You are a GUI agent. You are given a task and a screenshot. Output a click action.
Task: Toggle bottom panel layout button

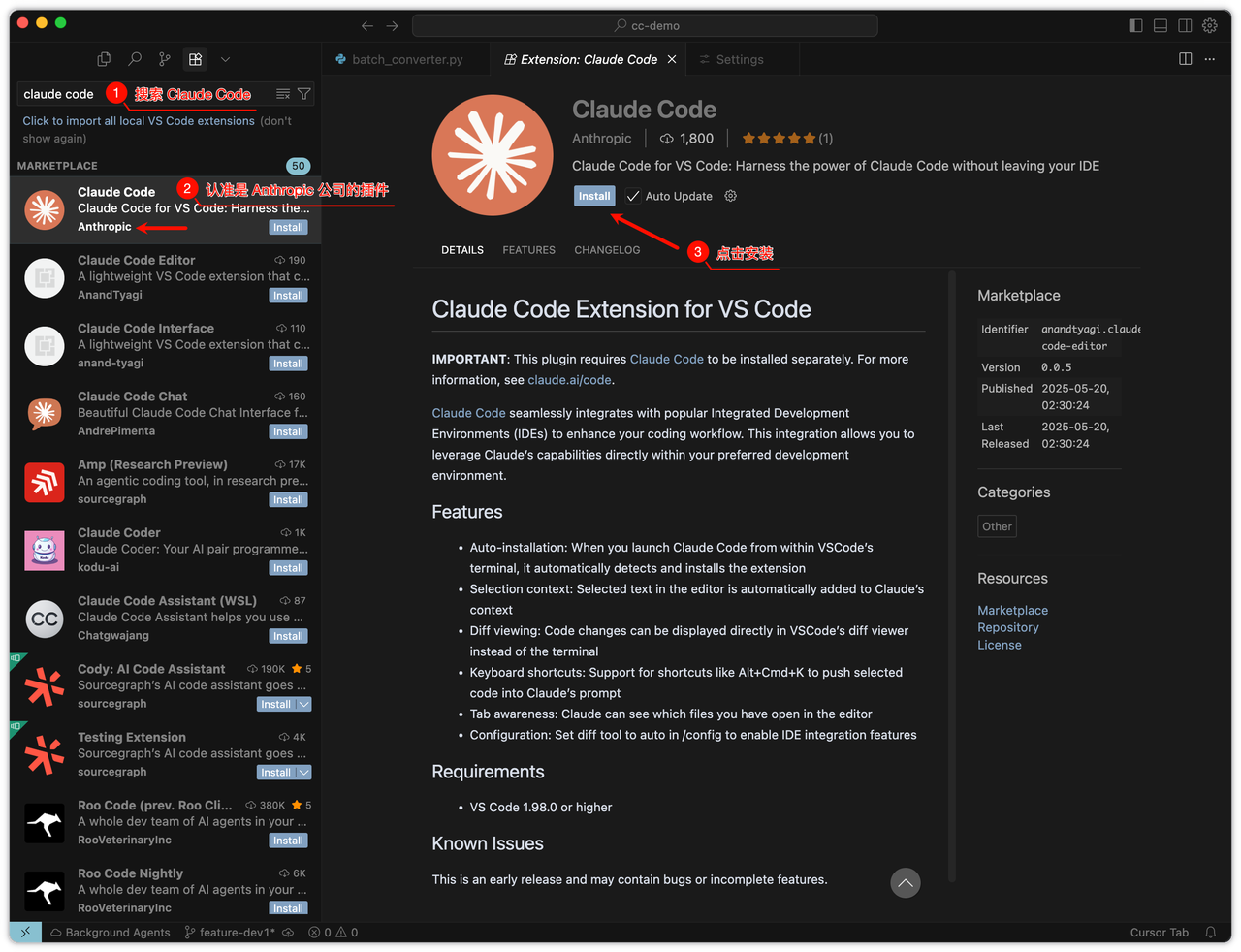click(x=1160, y=25)
